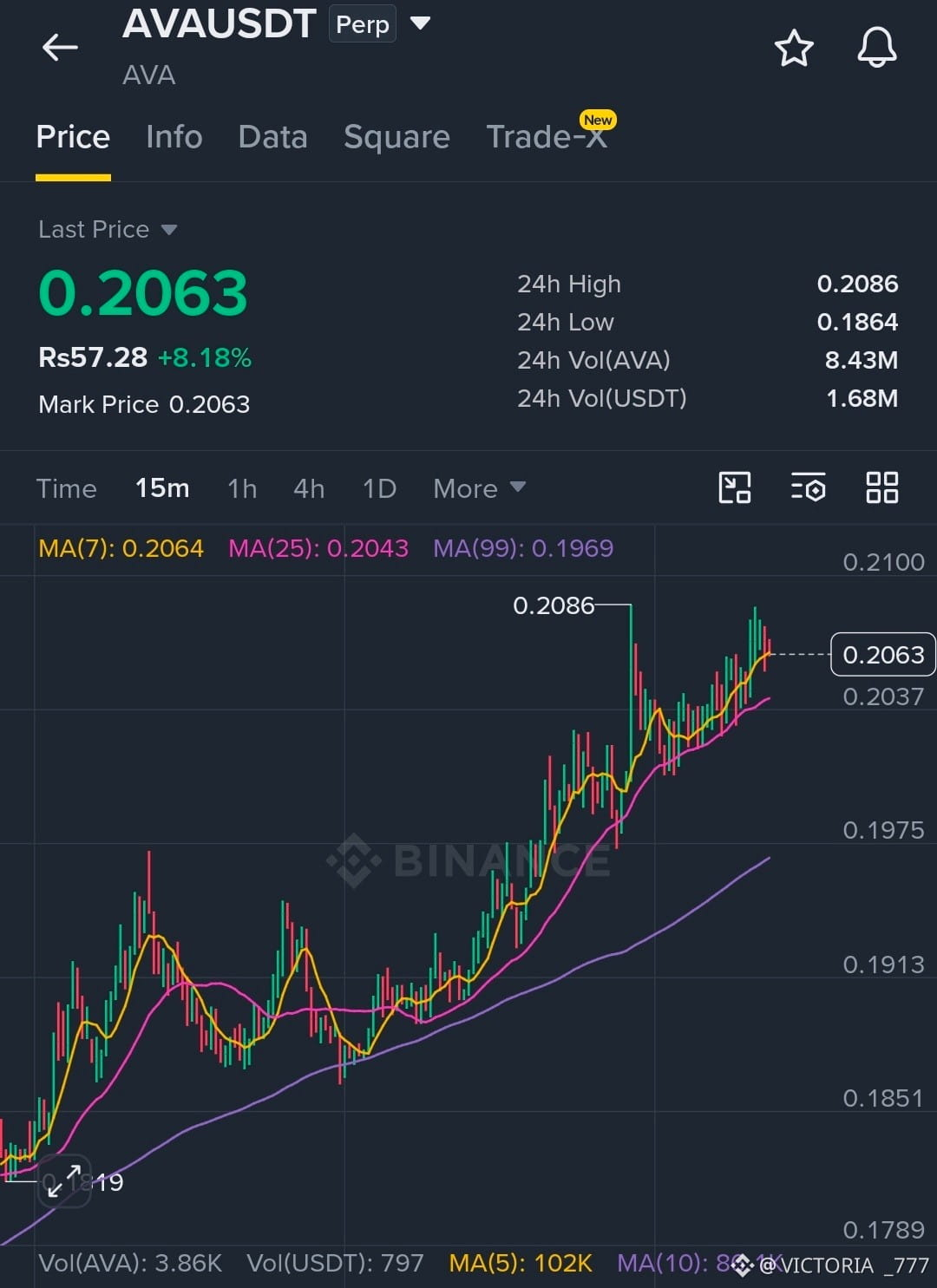Tap the 0.1851 price axis label
This screenshot has height=1288, width=937.
tap(883, 1098)
